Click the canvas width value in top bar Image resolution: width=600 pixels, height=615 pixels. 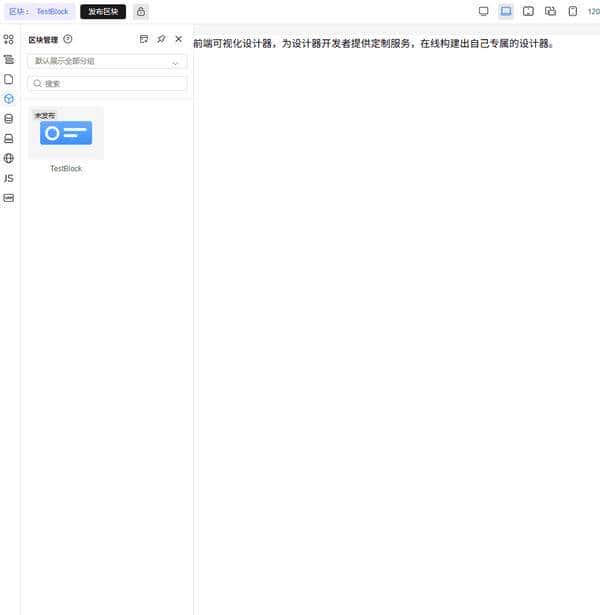593,12
